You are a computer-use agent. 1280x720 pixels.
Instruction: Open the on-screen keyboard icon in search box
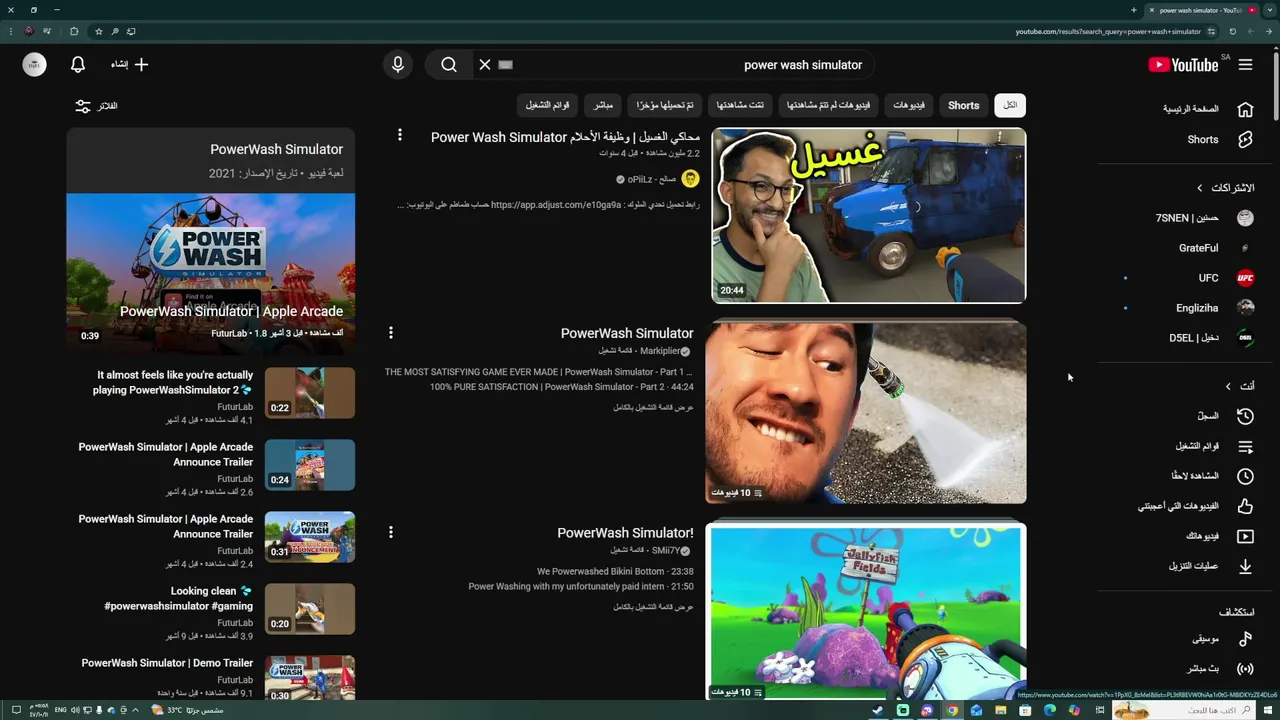click(505, 65)
